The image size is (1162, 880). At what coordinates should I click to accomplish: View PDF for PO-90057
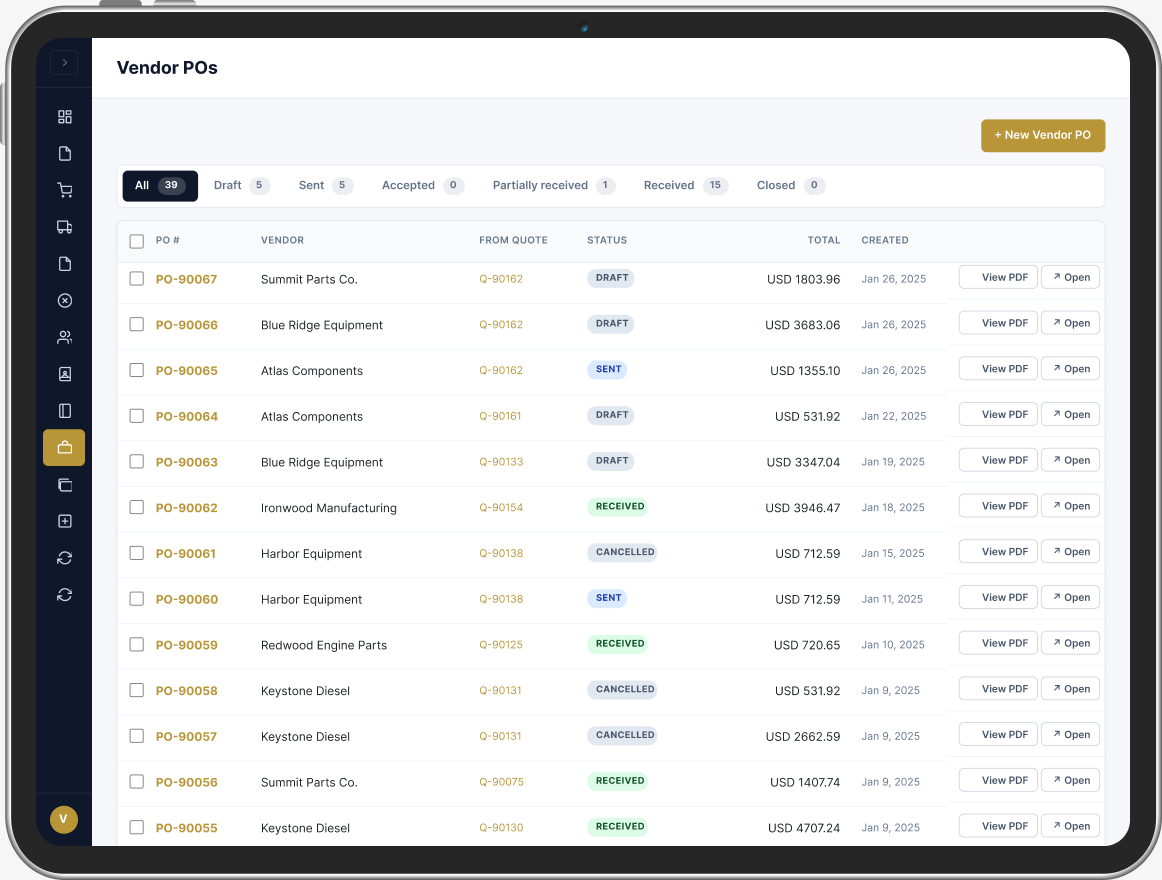point(997,735)
